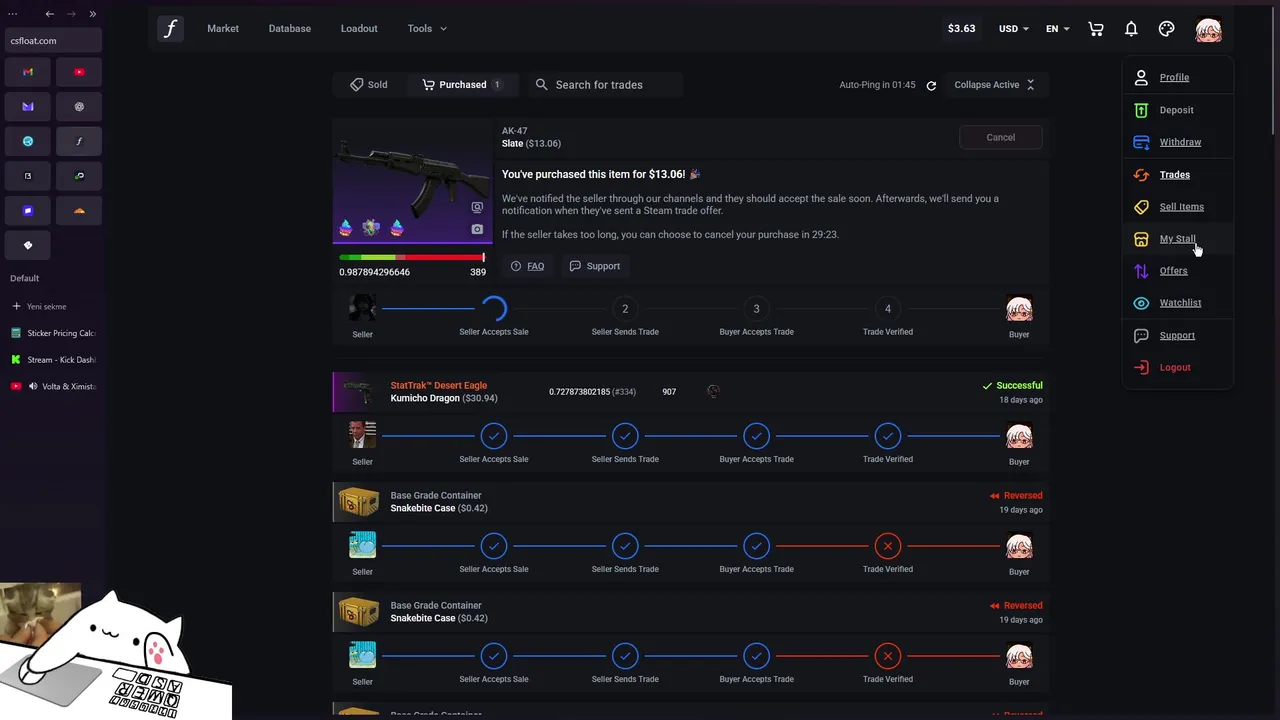Open Loadout in top navigation

tap(359, 29)
